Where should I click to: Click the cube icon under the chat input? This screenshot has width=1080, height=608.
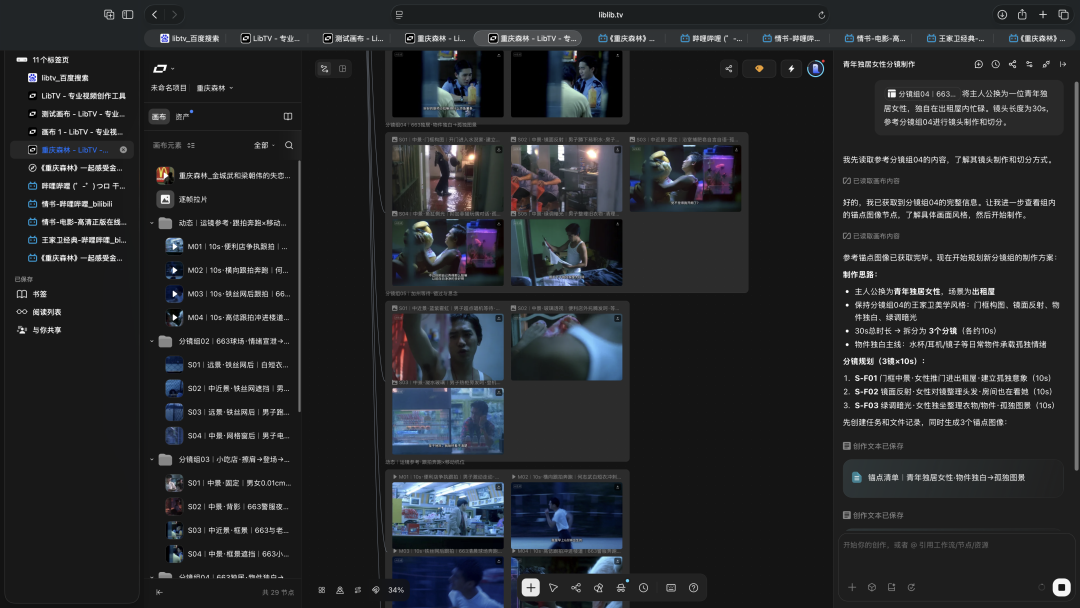872,587
